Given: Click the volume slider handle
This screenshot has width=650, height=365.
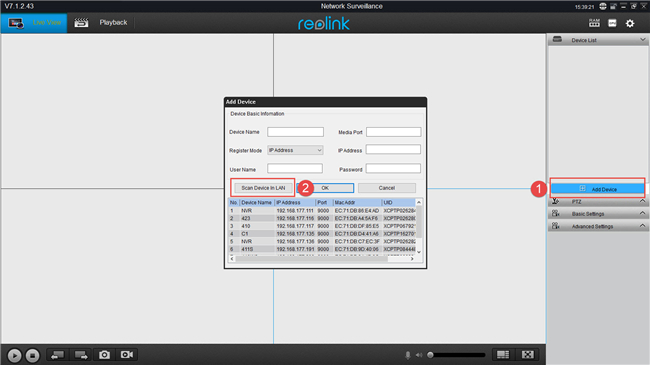Looking at the screenshot, I should click(x=430, y=355).
